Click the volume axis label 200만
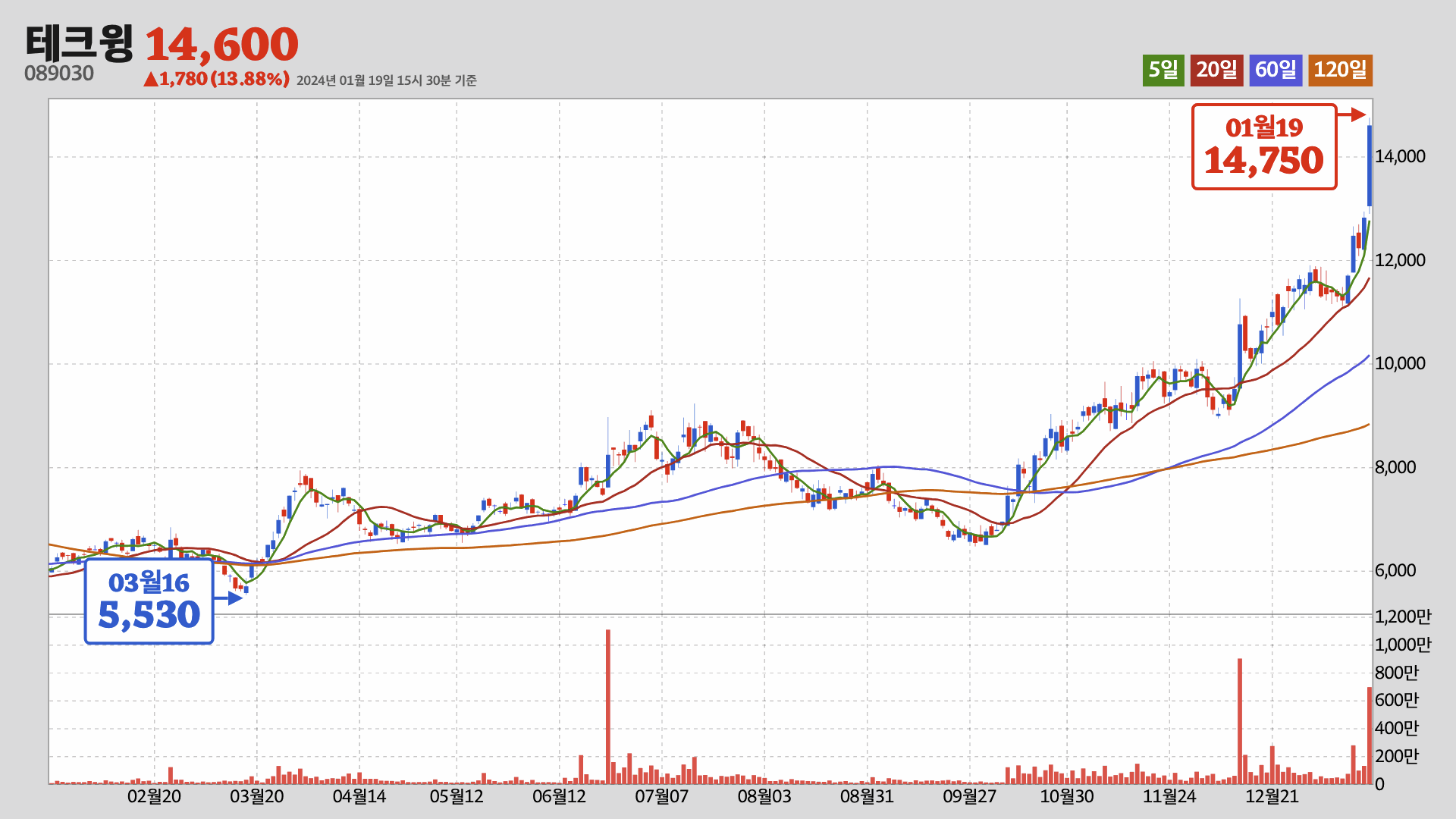This screenshot has width=1456, height=819. pyautogui.click(x=1397, y=757)
